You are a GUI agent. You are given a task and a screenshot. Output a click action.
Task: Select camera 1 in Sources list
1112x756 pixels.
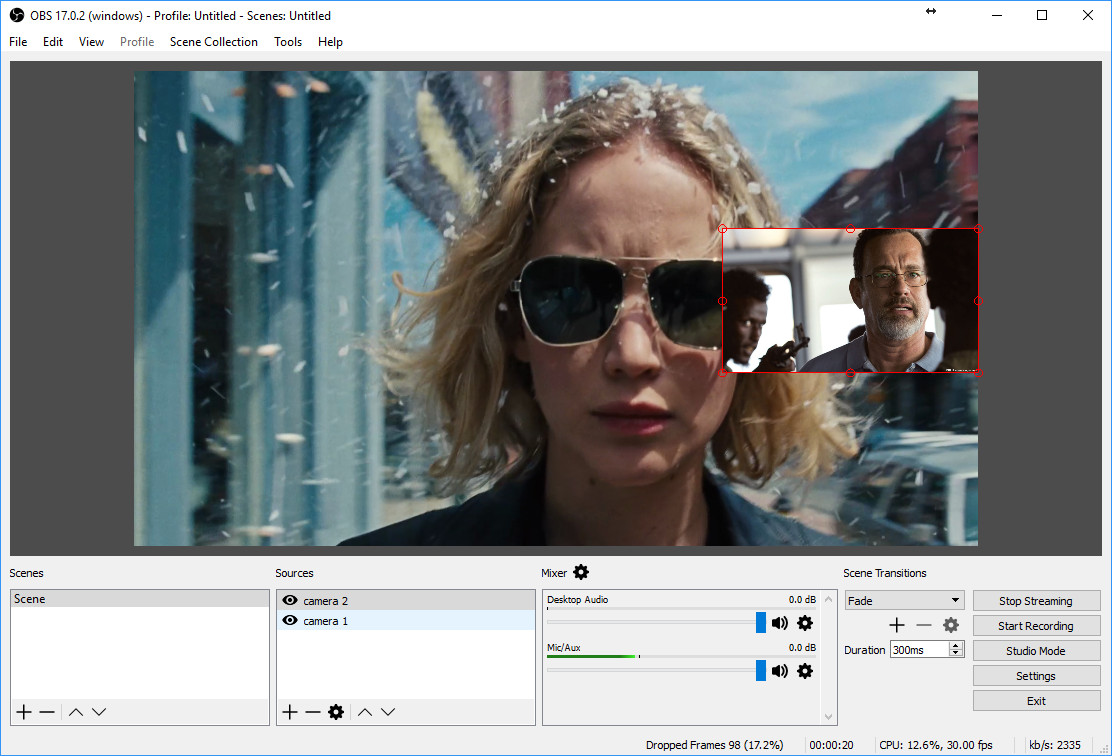pos(406,621)
